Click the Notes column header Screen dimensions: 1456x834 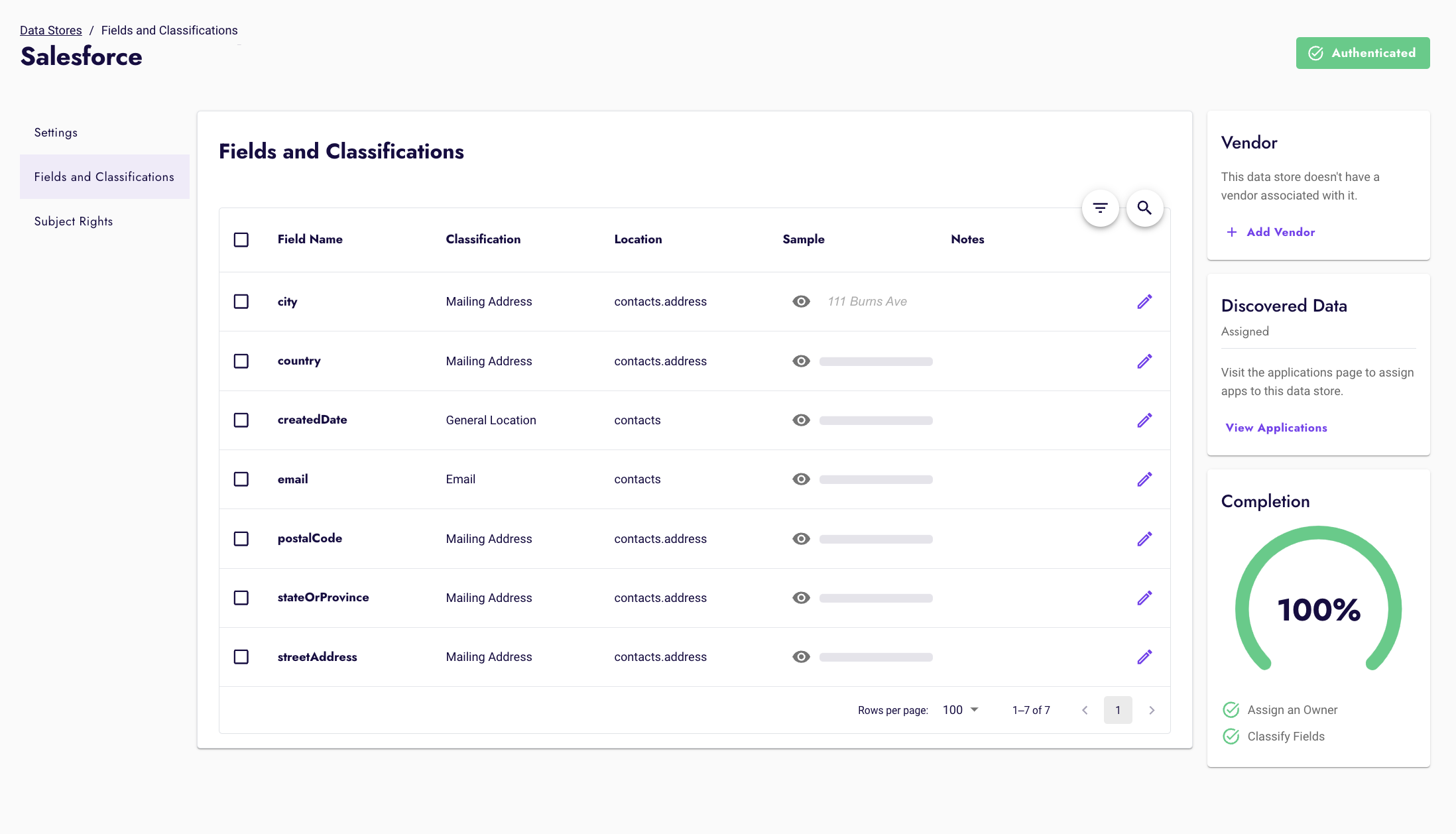click(x=967, y=239)
